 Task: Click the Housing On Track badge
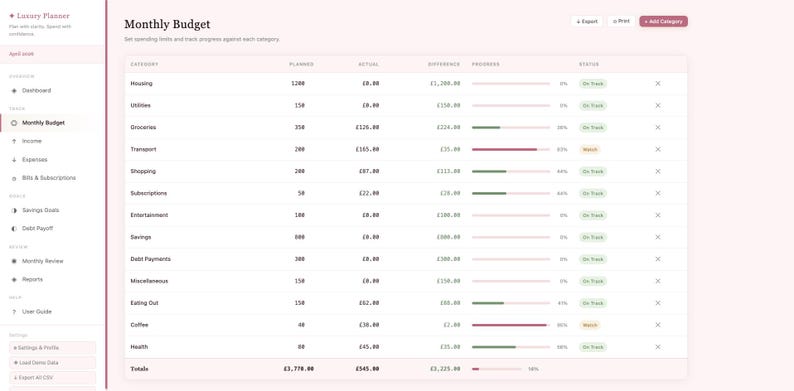tap(593, 84)
